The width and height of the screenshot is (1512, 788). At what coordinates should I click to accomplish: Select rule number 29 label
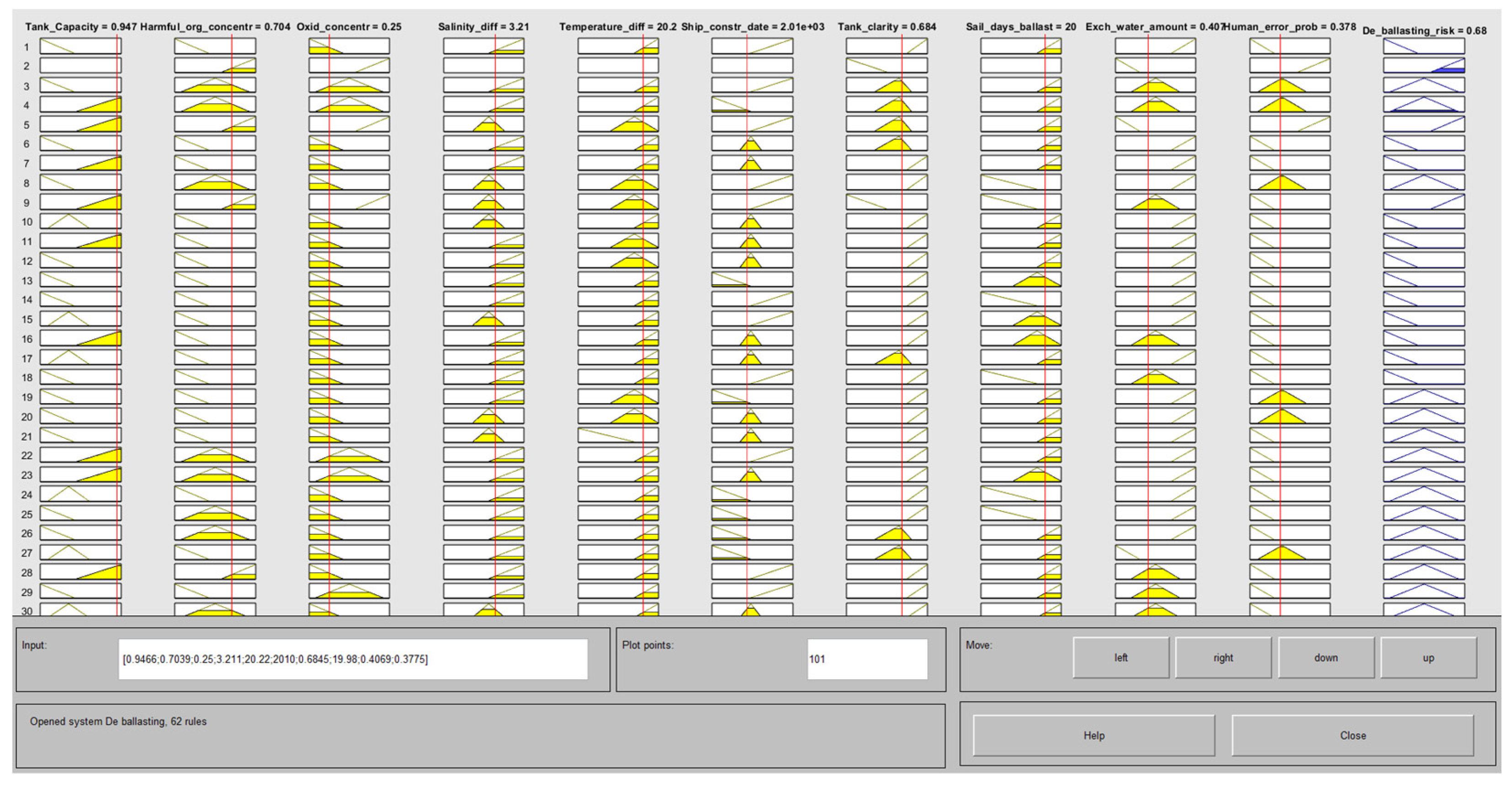[x=27, y=592]
